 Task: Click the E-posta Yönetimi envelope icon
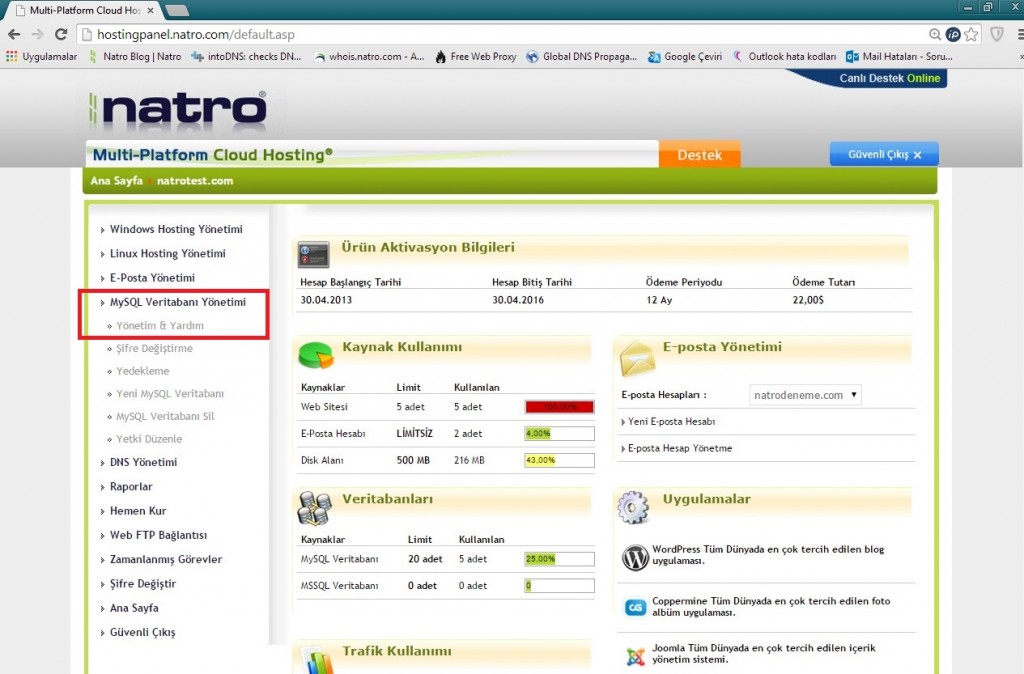click(x=637, y=358)
